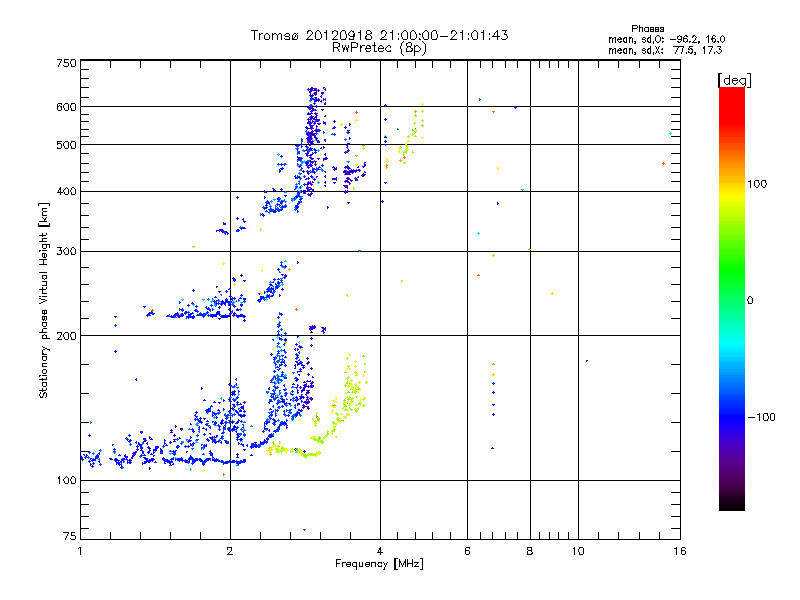This screenshot has width=800, height=600.
Task: Click the x-axis label 1
Action: click(80, 551)
